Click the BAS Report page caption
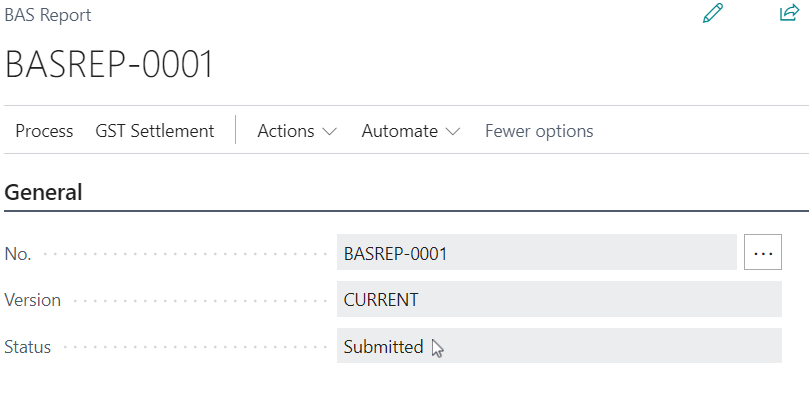809x393 pixels. 47,15
